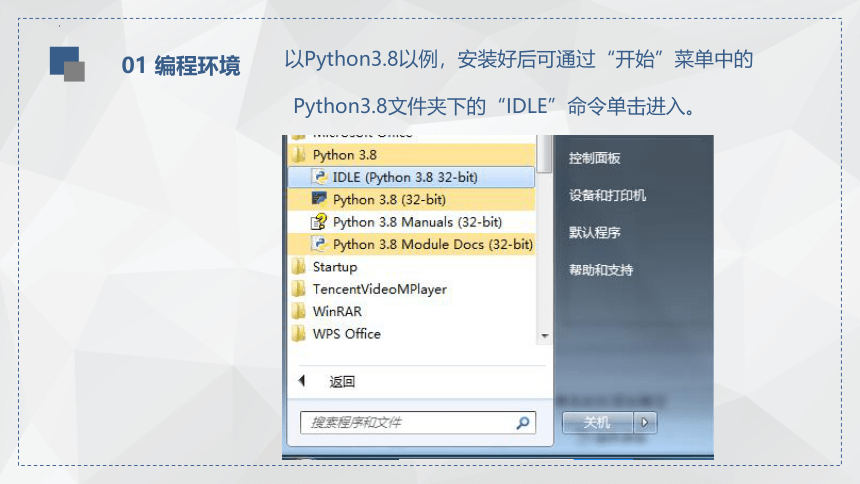Image resolution: width=860 pixels, height=484 pixels.
Task: Click the programs list scrollbar thumb
Action: coord(545,154)
